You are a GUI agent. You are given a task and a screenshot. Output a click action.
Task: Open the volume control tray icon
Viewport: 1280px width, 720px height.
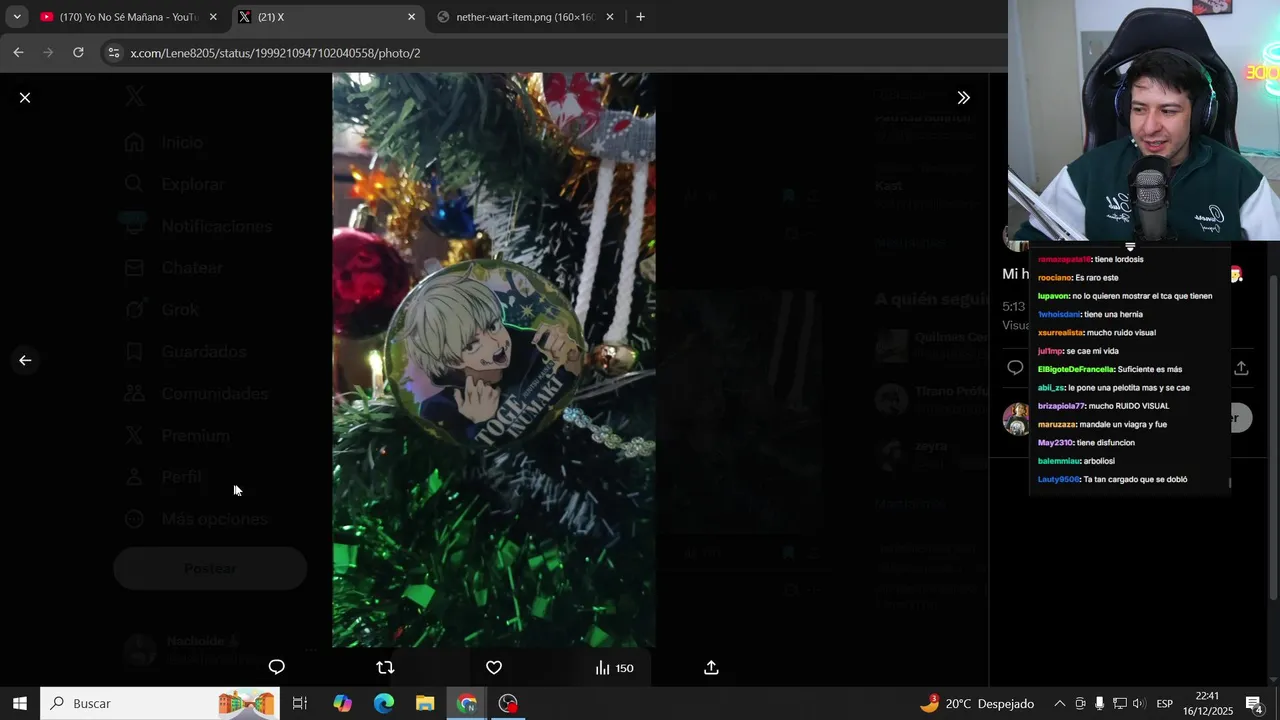1138,703
